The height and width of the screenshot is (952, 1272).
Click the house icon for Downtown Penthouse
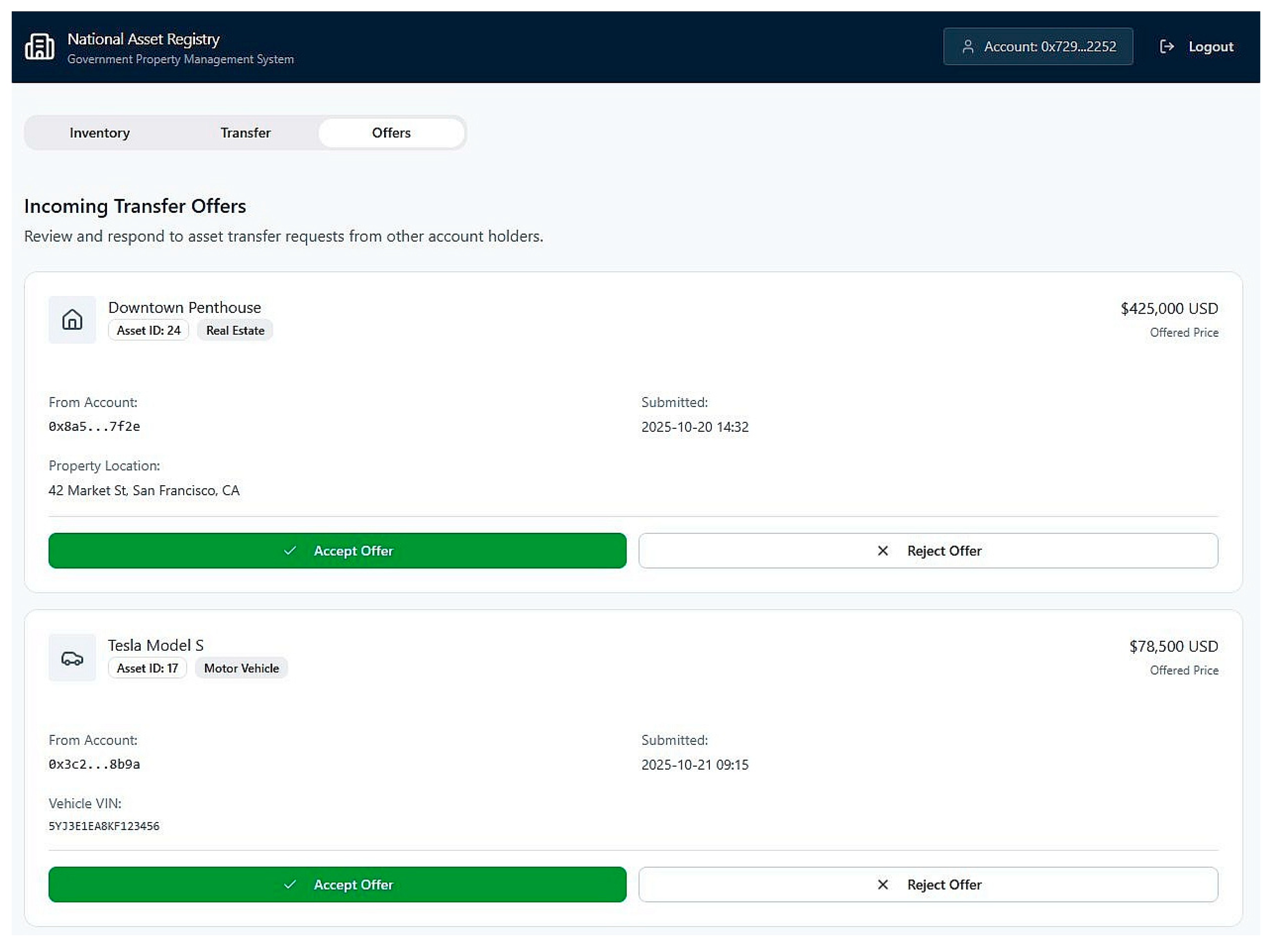click(x=72, y=320)
